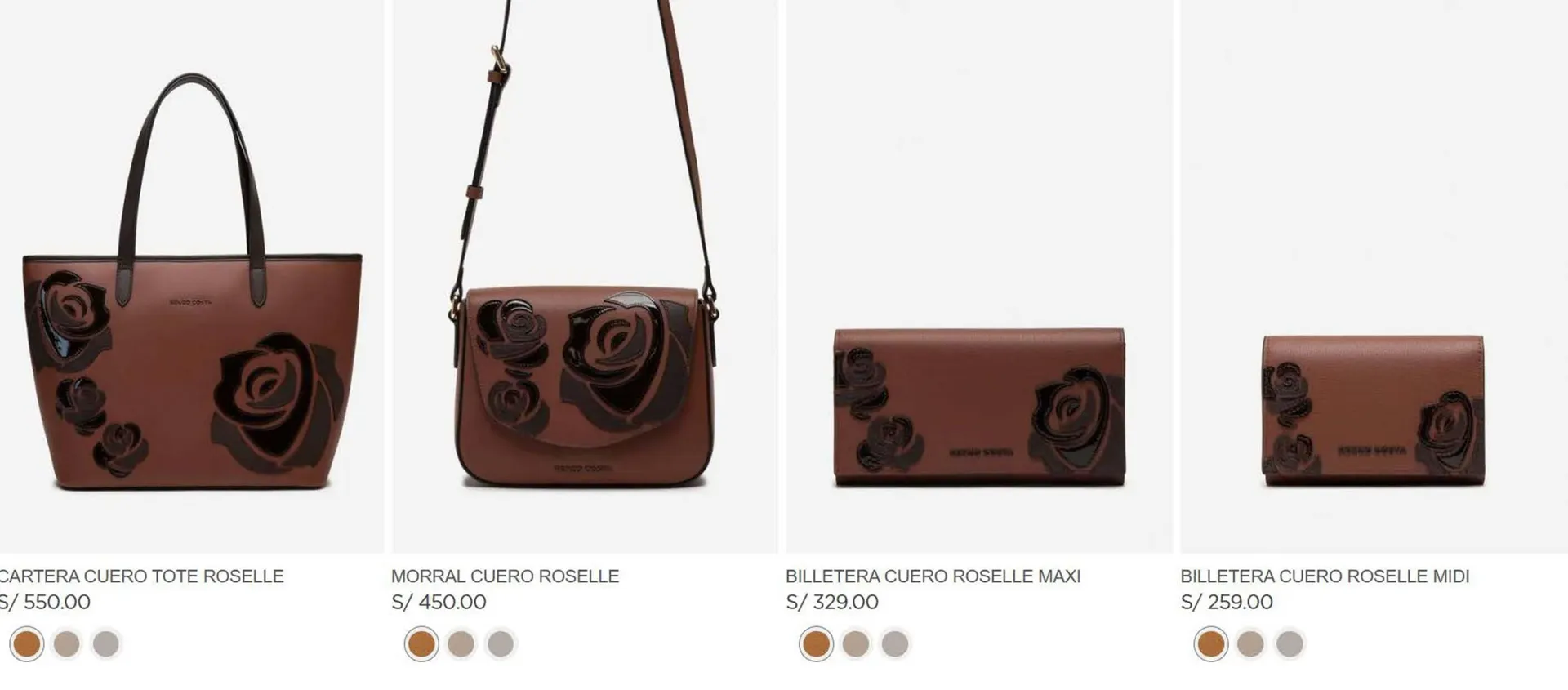Open BILLETERA CUERO ROSELLE MAXI link
Image resolution: width=1568 pixels, height=690 pixels.
pyautogui.click(x=933, y=576)
